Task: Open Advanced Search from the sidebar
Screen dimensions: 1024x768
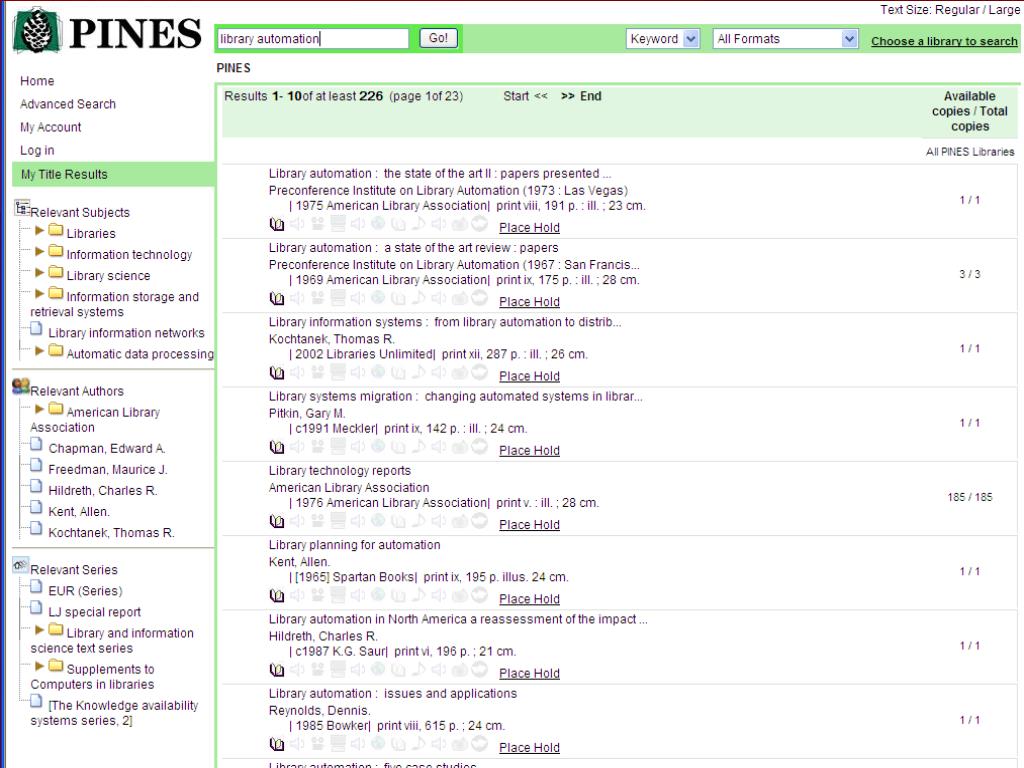Action: coord(68,104)
